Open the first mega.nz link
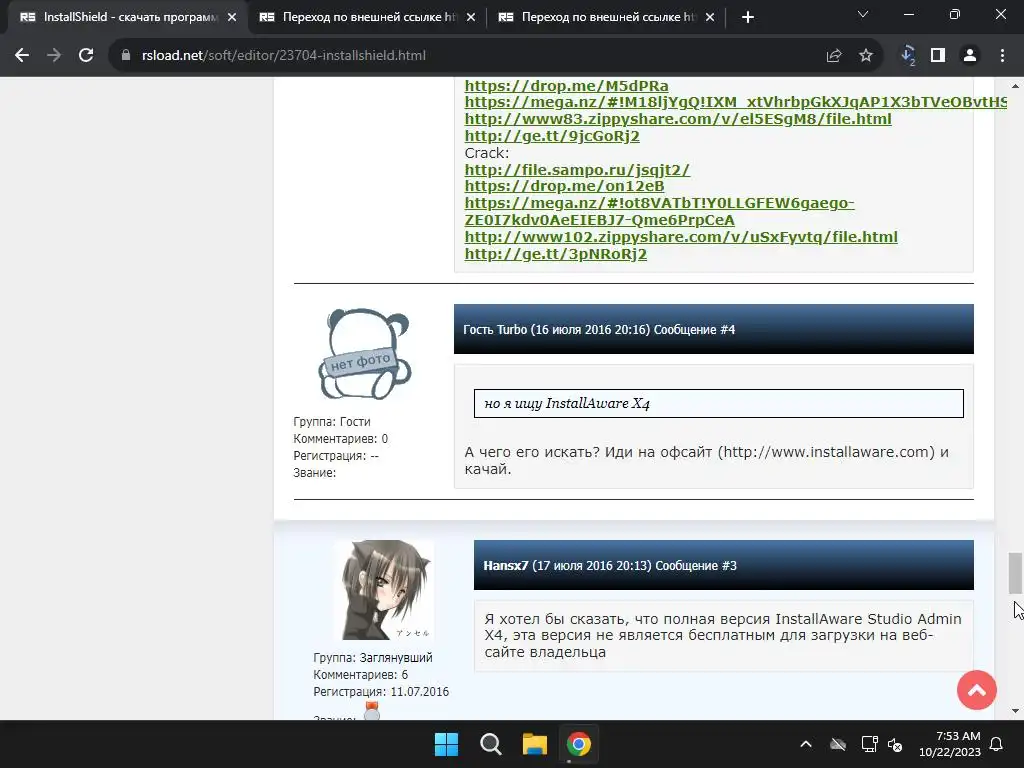 pos(735,103)
